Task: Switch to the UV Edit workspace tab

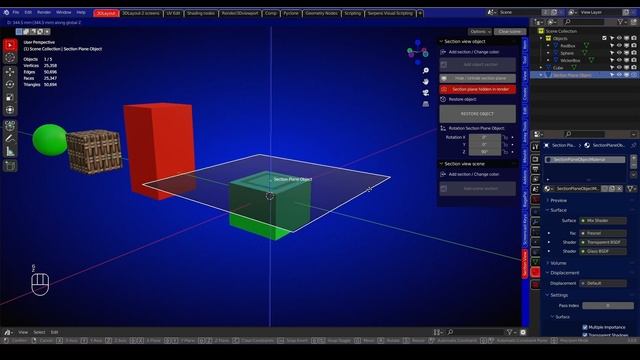Action: click(173, 13)
